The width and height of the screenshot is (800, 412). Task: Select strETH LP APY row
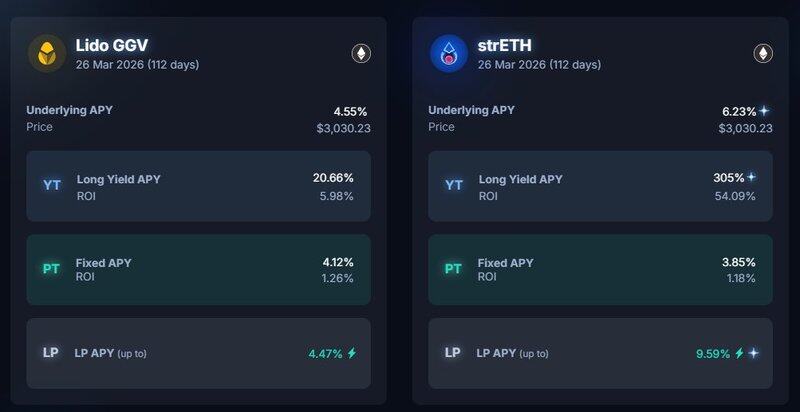pos(600,353)
